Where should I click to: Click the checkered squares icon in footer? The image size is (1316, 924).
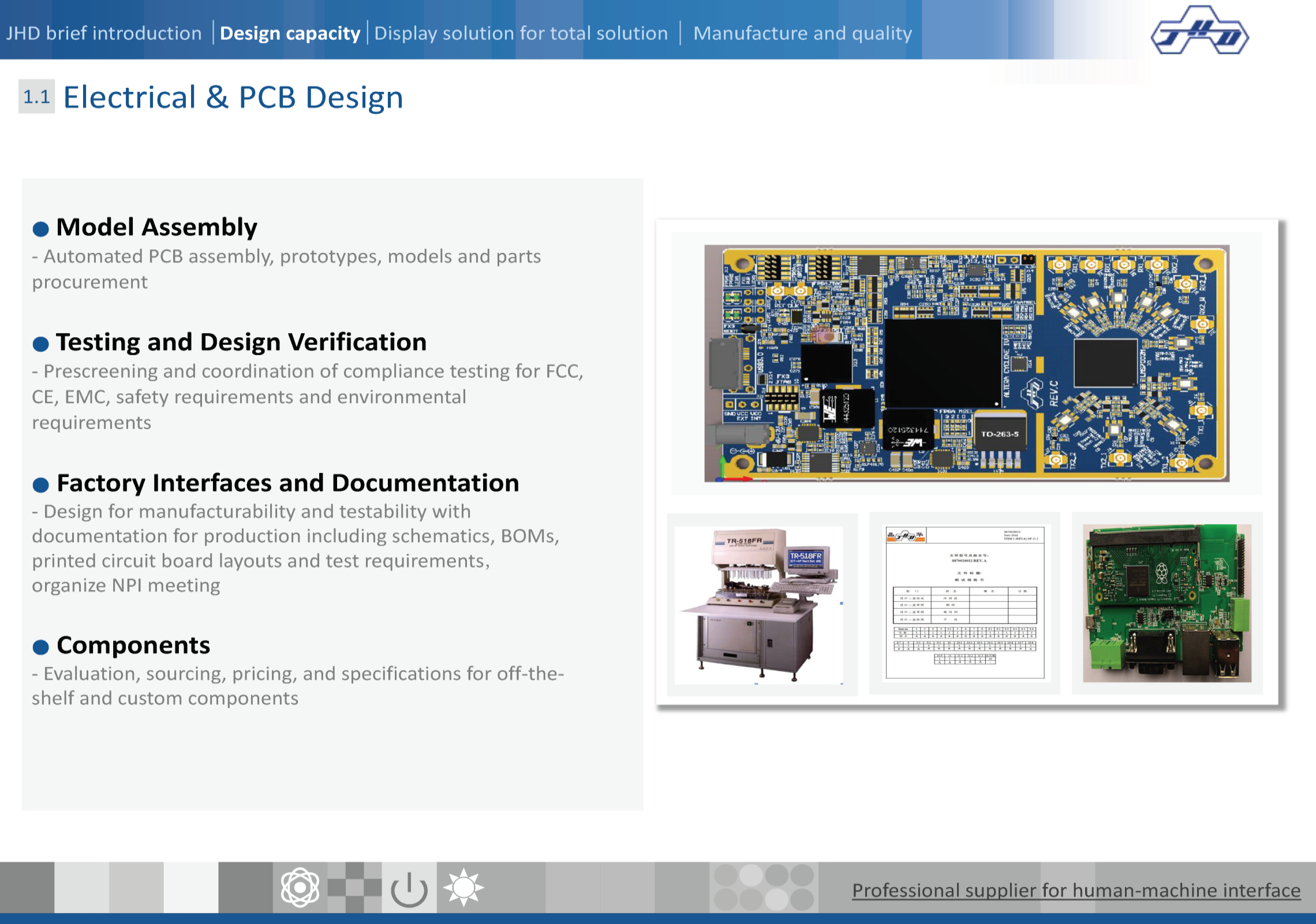(x=354, y=888)
